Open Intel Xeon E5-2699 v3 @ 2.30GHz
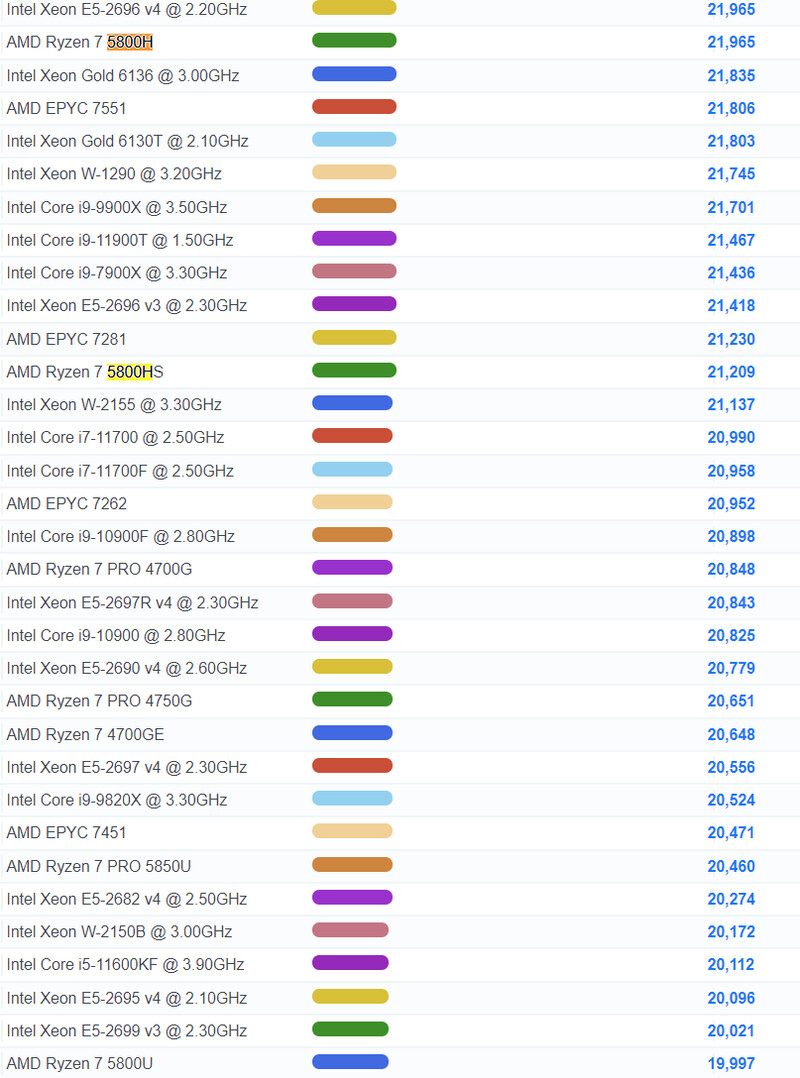Screen dimensions: 800x1078 (x=126, y=1031)
